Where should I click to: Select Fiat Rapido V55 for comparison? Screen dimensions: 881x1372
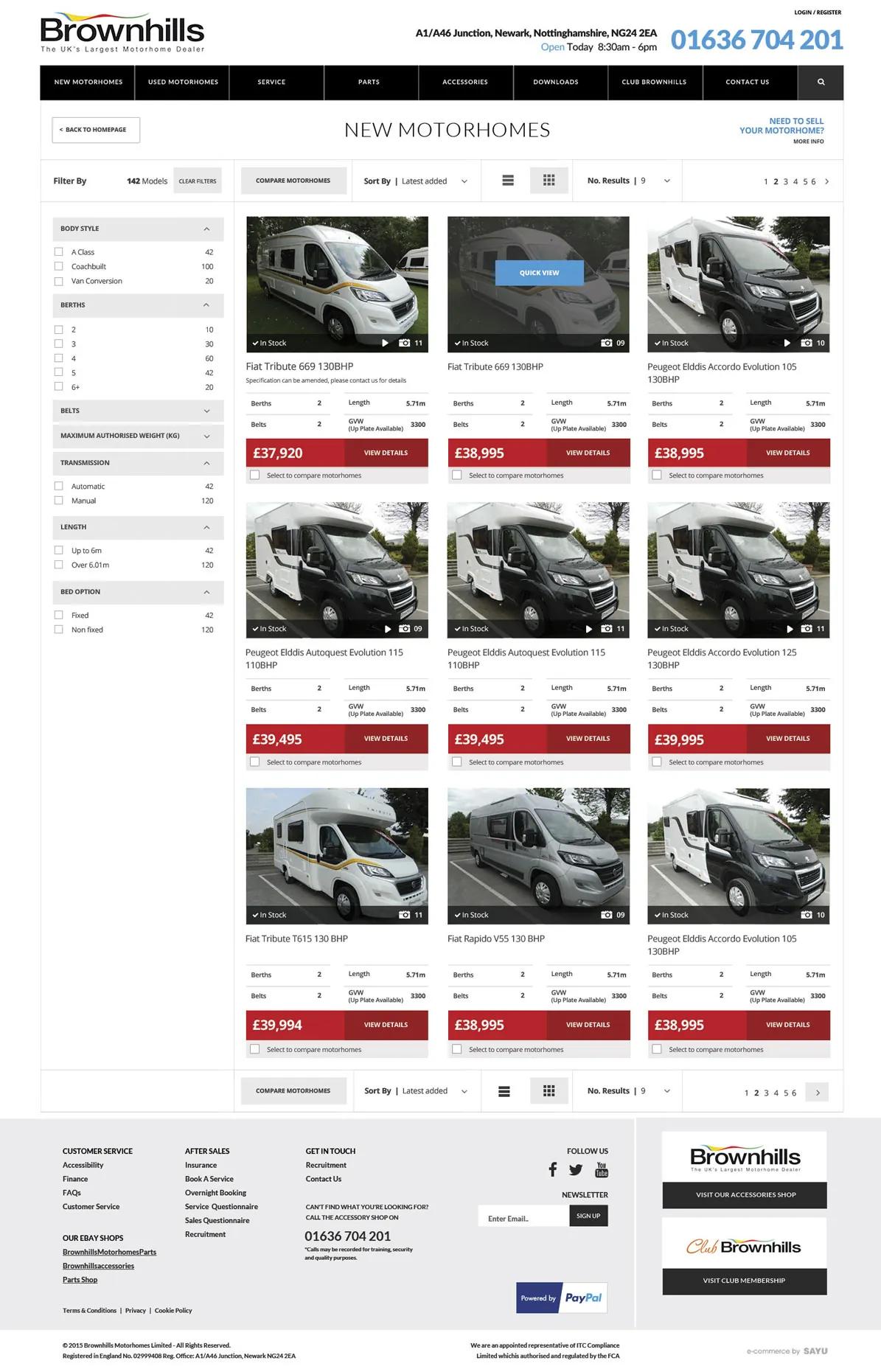tap(456, 1049)
